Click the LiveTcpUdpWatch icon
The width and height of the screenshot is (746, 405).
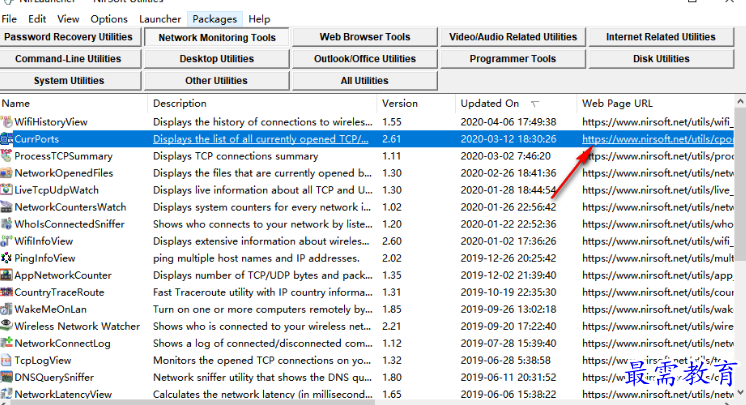pos(6,190)
